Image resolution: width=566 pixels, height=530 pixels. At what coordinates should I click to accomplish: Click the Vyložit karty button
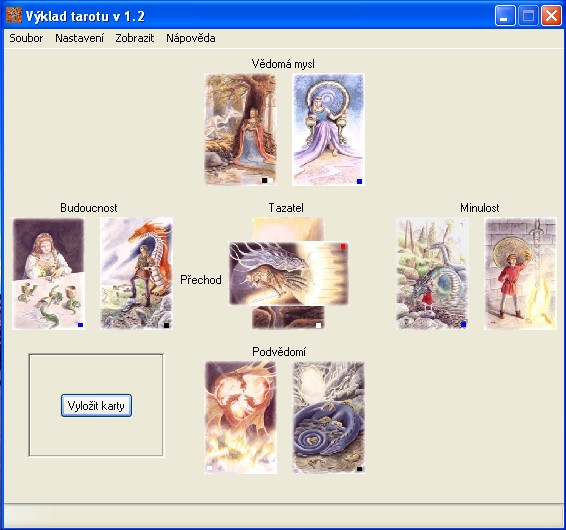point(96,405)
